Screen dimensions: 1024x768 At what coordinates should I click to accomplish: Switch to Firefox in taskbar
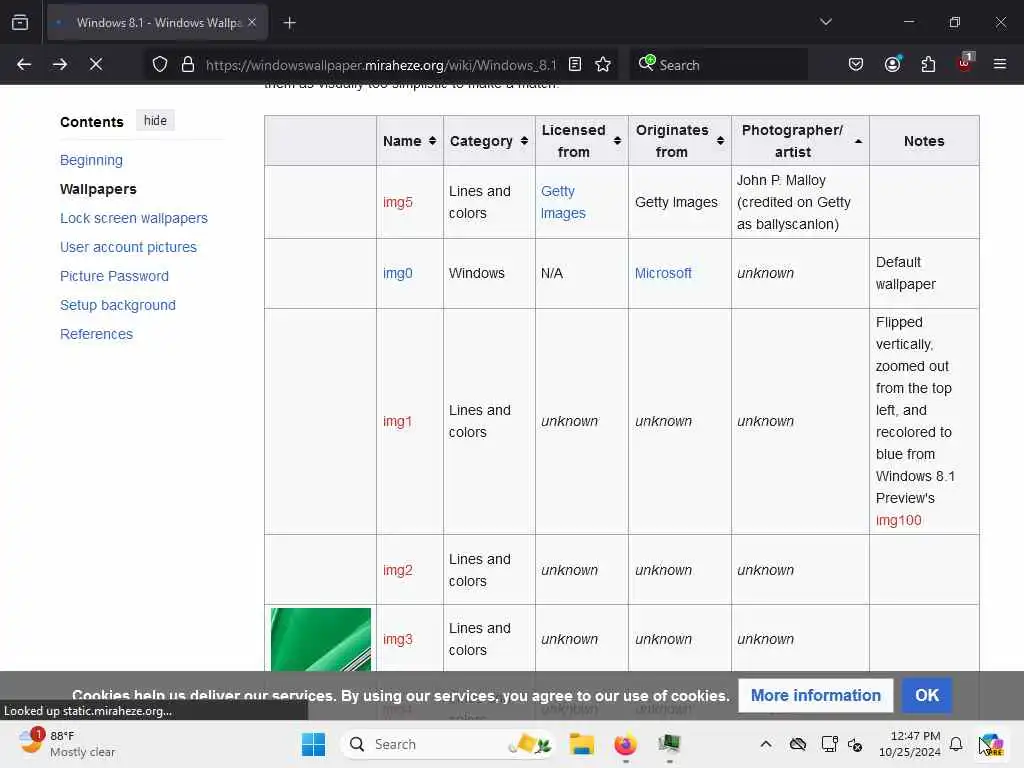point(626,744)
